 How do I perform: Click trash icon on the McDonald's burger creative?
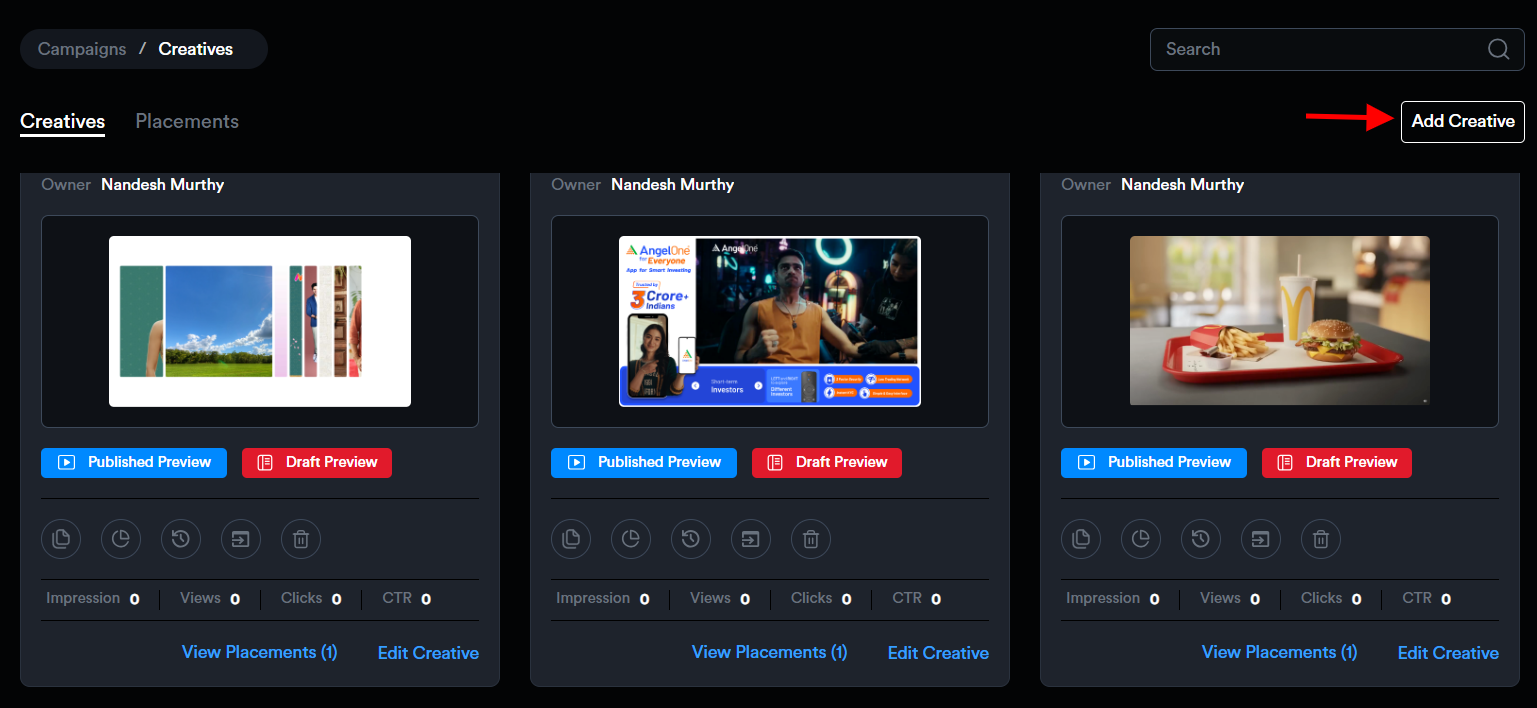tap(1321, 540)
